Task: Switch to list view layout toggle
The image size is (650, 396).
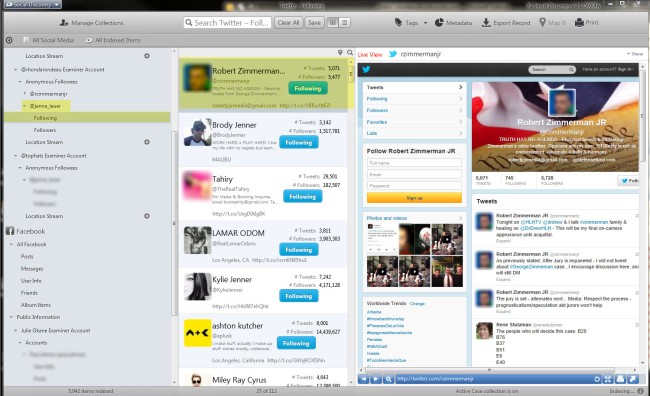Action: coord(344,22)
